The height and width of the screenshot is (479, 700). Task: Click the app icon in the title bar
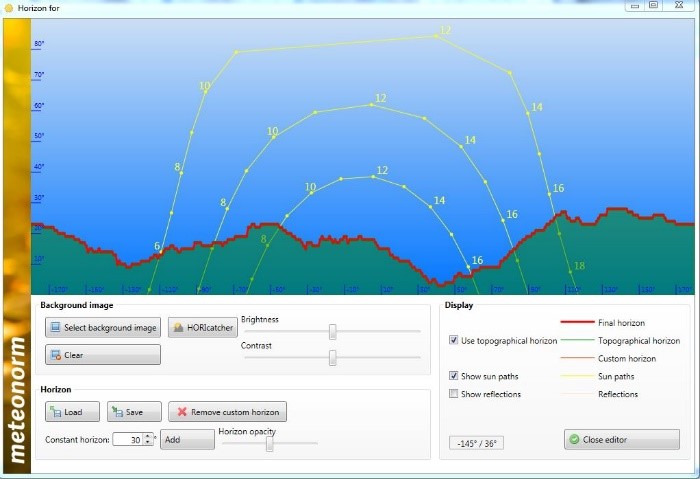[x=9, y=7]
